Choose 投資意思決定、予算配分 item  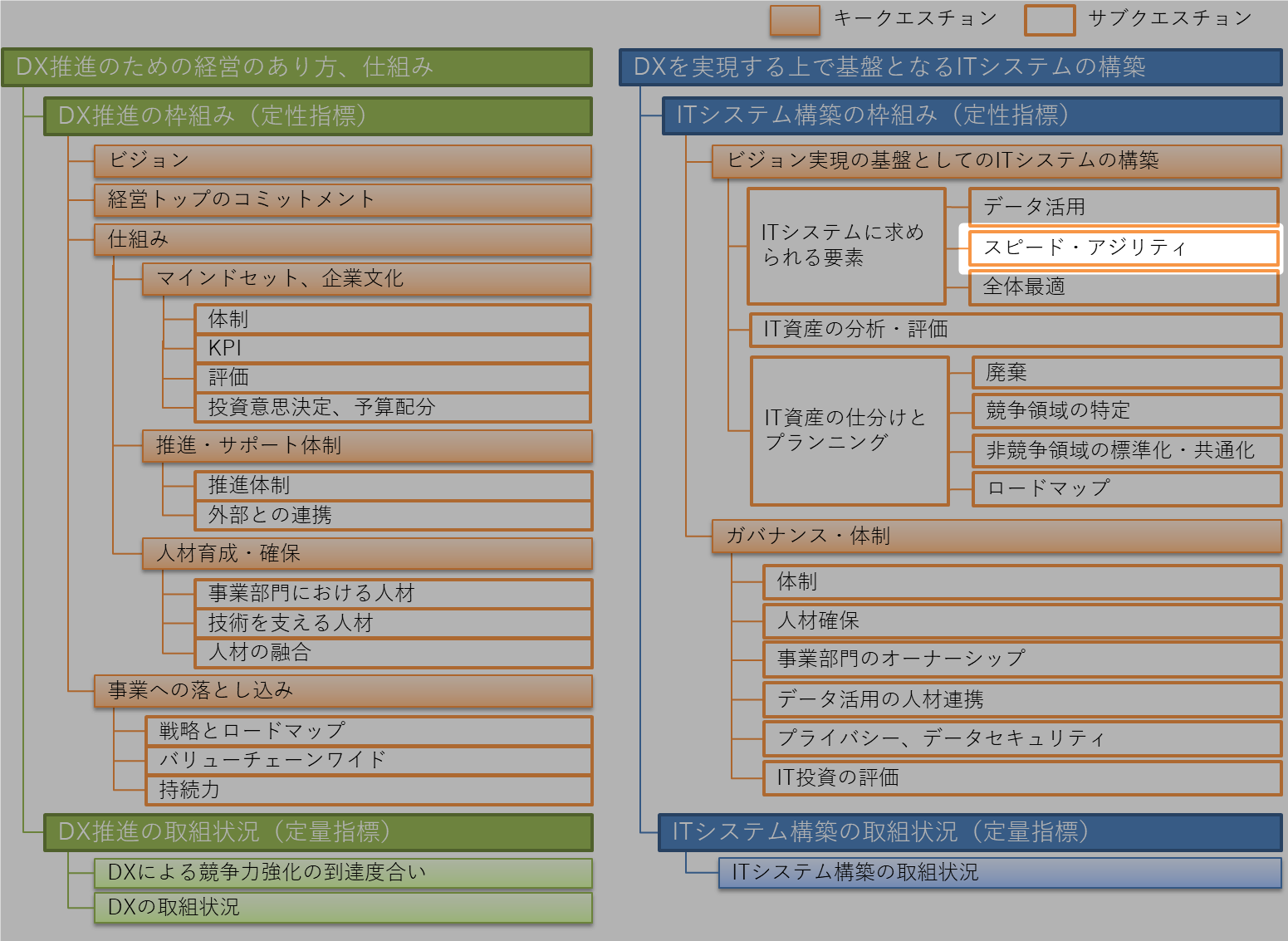(x=392, y=407)
